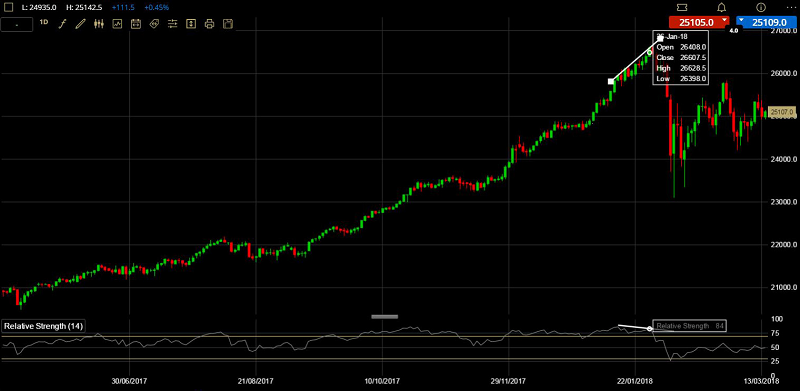The image size is (800, 391).
Task: Click the price tag icon in toolbar
Action: [154, 23]
